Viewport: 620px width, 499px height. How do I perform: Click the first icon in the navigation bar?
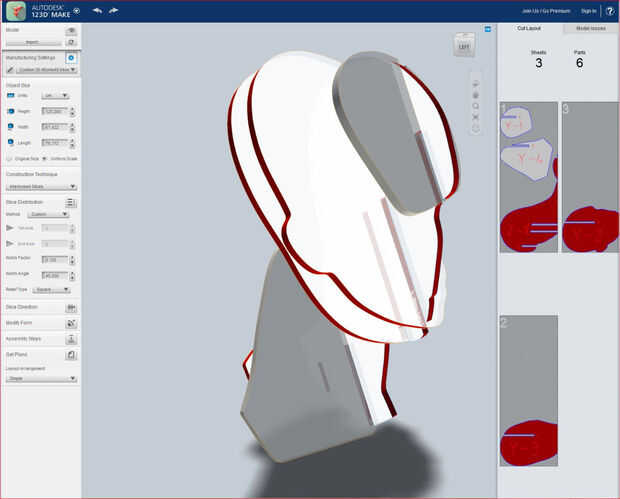coord(476,84)
